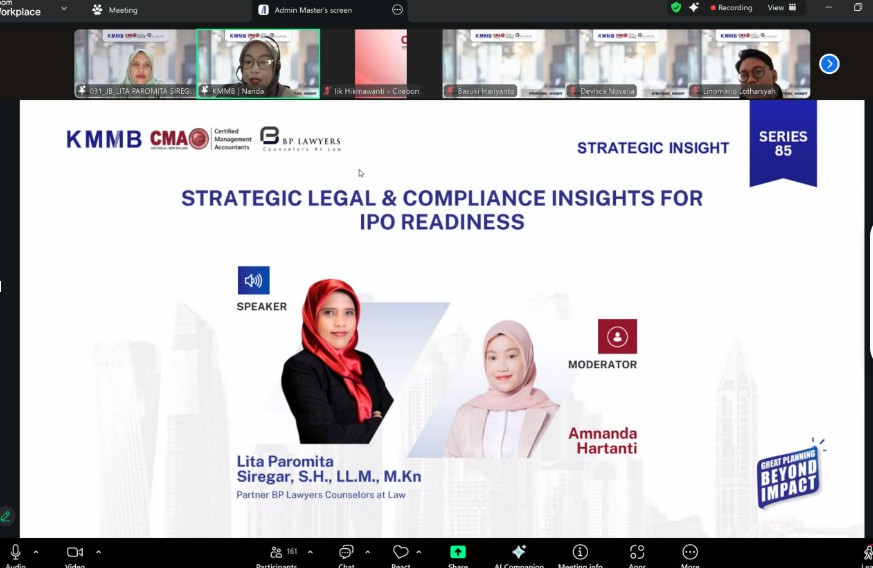Image resolution: width=873 pixels, height=568 pixels.
Task: Open AI Companion in bottom toolbar
Action: [519, 552]
